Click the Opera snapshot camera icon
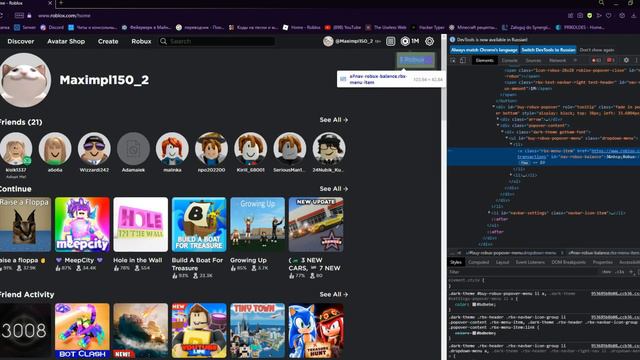 pos(580,16)
